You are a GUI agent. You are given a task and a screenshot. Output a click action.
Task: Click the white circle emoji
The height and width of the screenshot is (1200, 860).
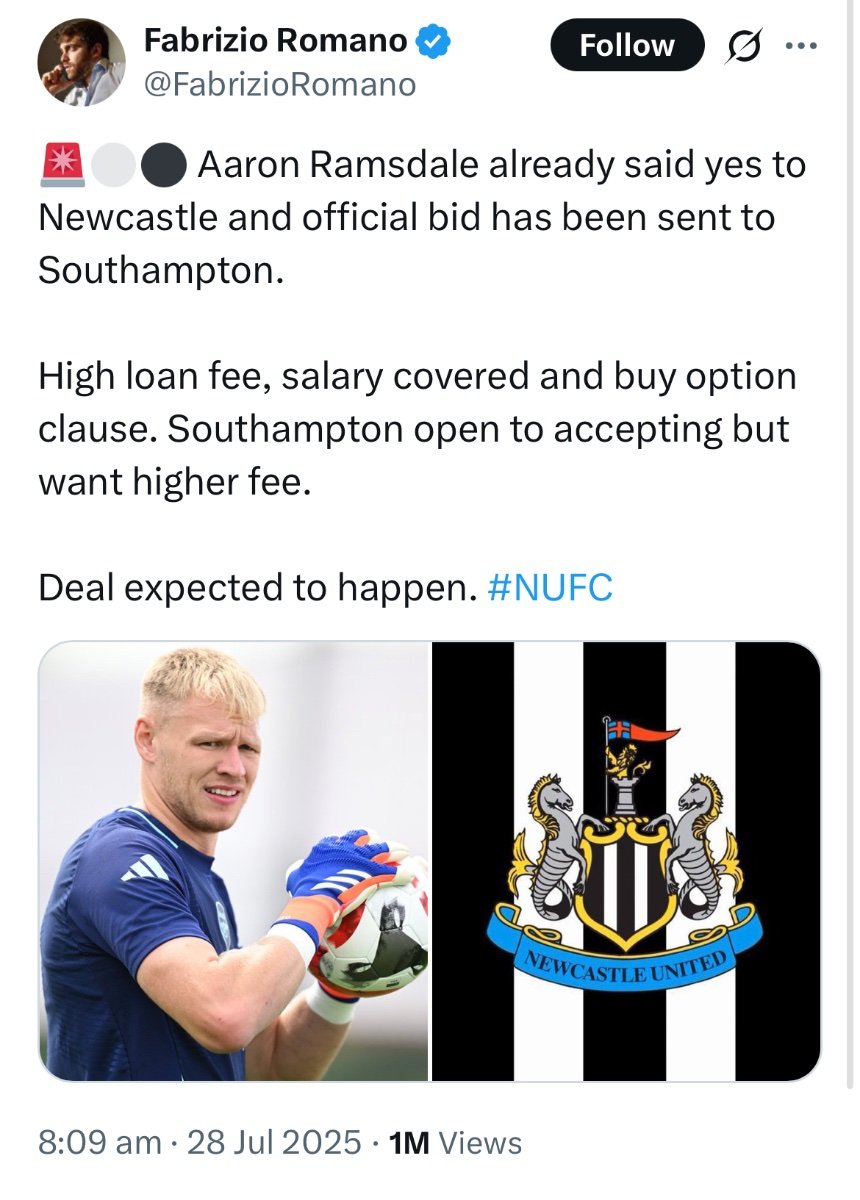[112, 166]
